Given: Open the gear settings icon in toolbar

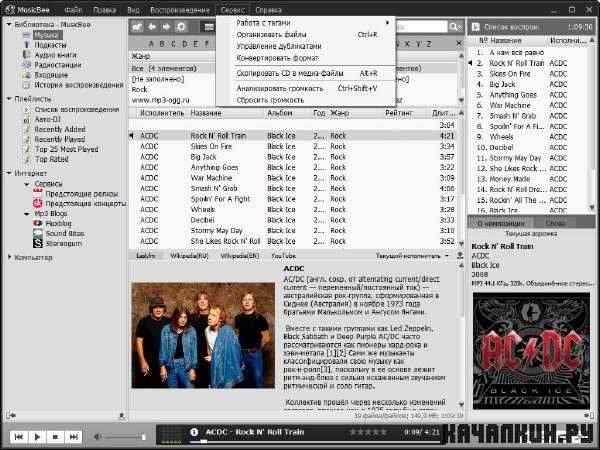Looking at the screenshot, I should (x=181, y=27).
